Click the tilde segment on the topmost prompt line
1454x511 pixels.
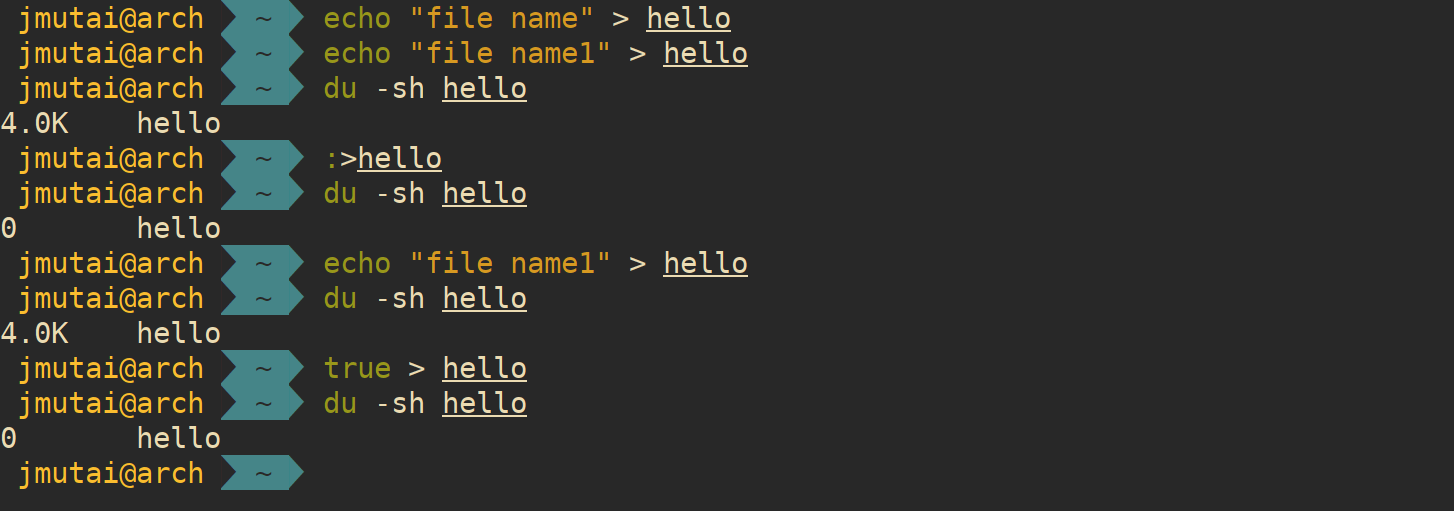point(262,18)
